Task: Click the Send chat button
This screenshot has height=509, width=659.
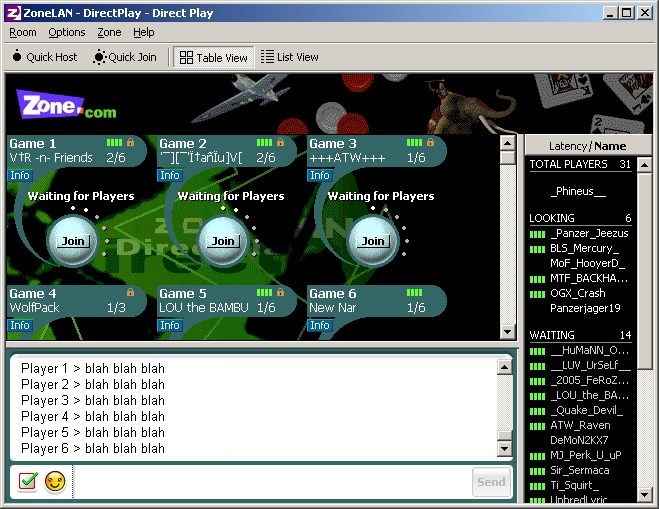Action: tap(491, 482)
